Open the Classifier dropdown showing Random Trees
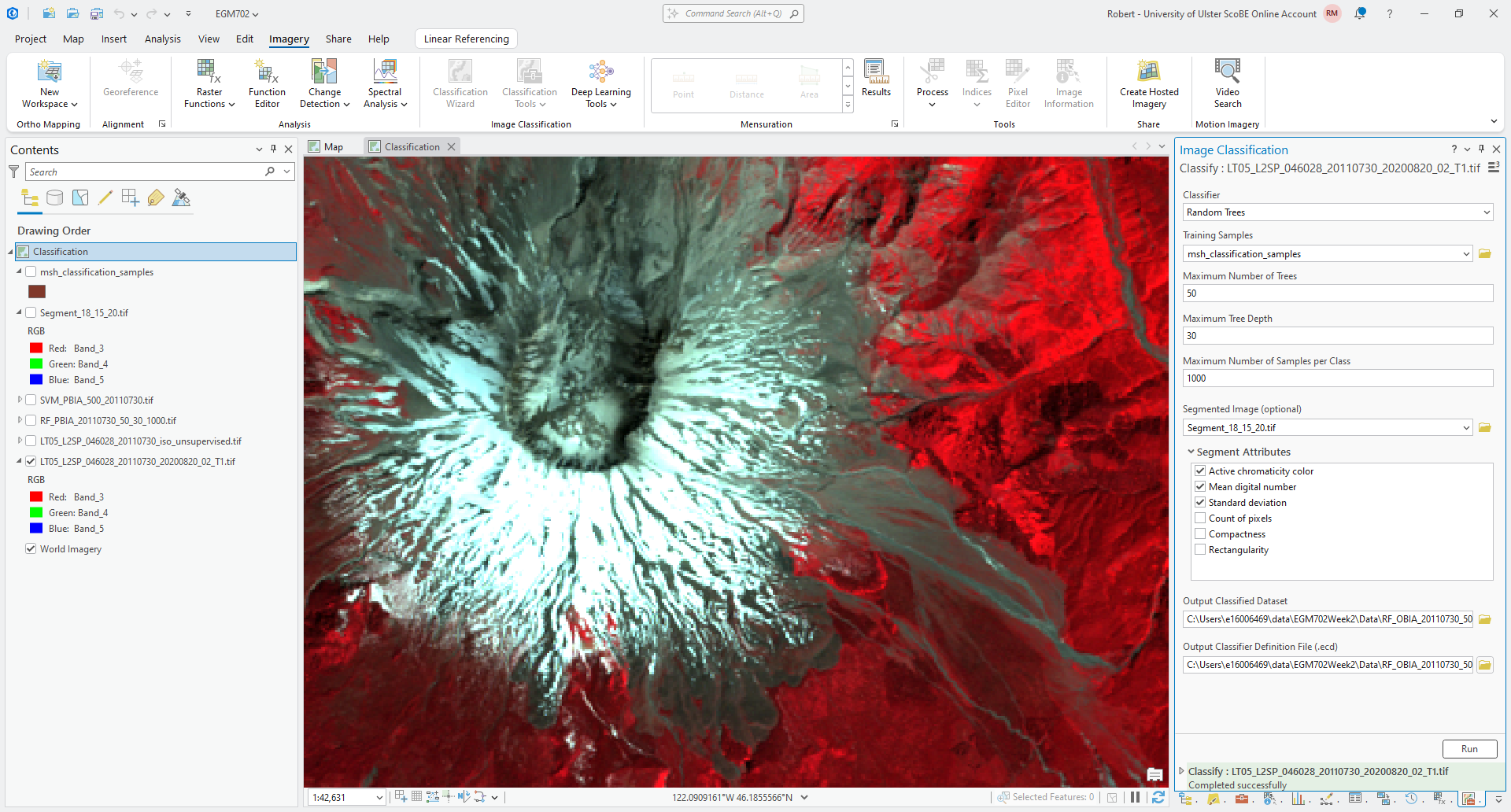The image size is (1511, 812). [x=1337, y=212]
